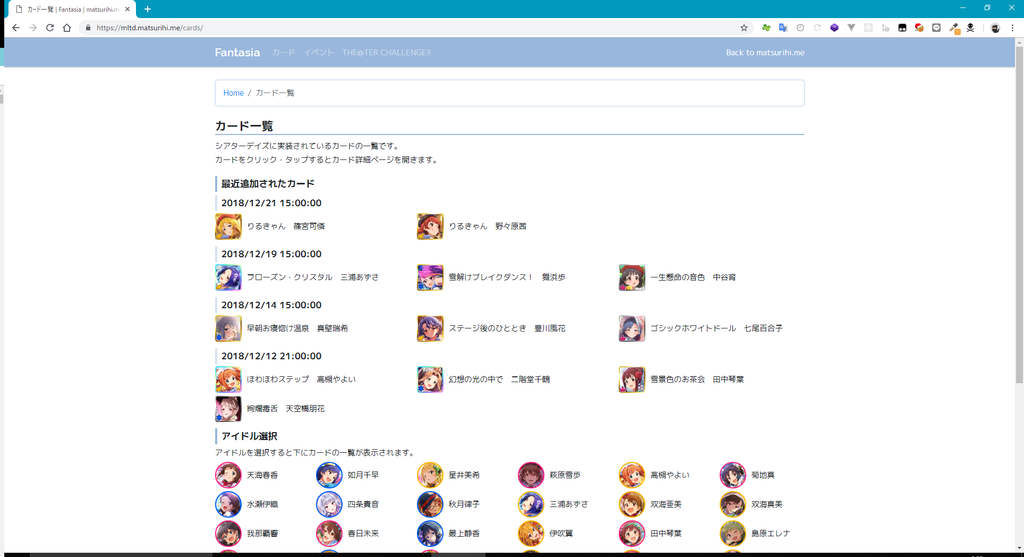
Task: Open the 一生懸命の音色 card thumbnail
Action: [x=632, y=278]
